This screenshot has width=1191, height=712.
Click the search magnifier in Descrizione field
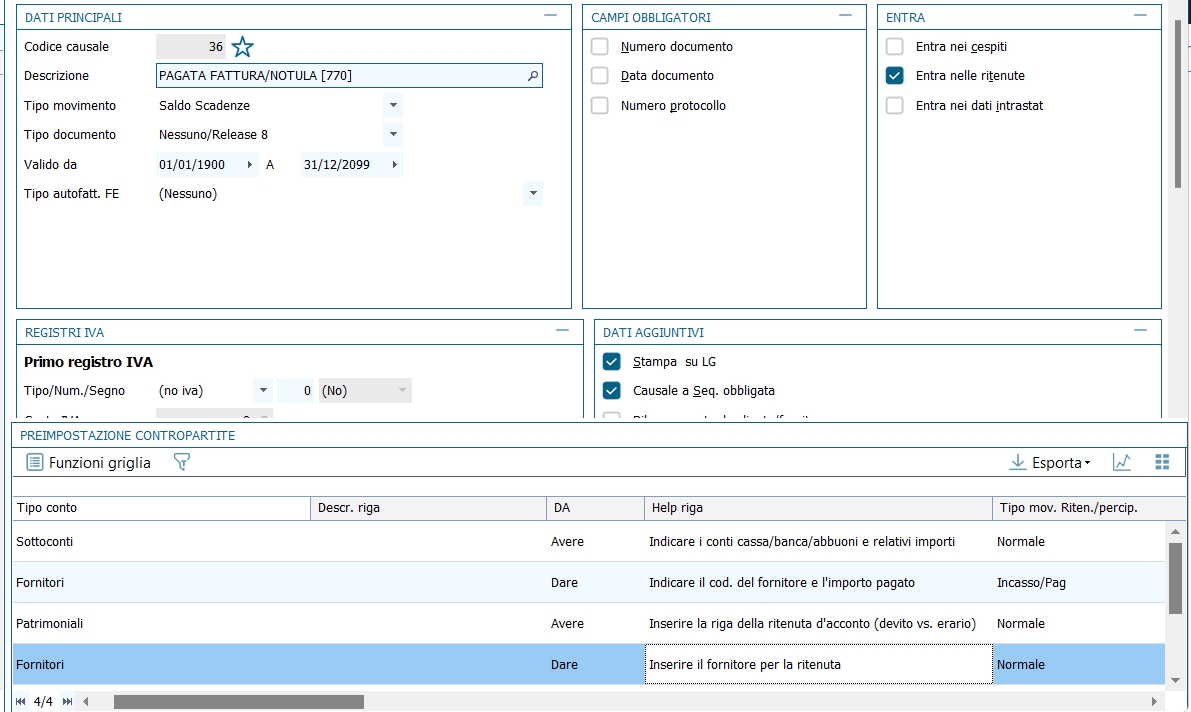coord(533,76)
